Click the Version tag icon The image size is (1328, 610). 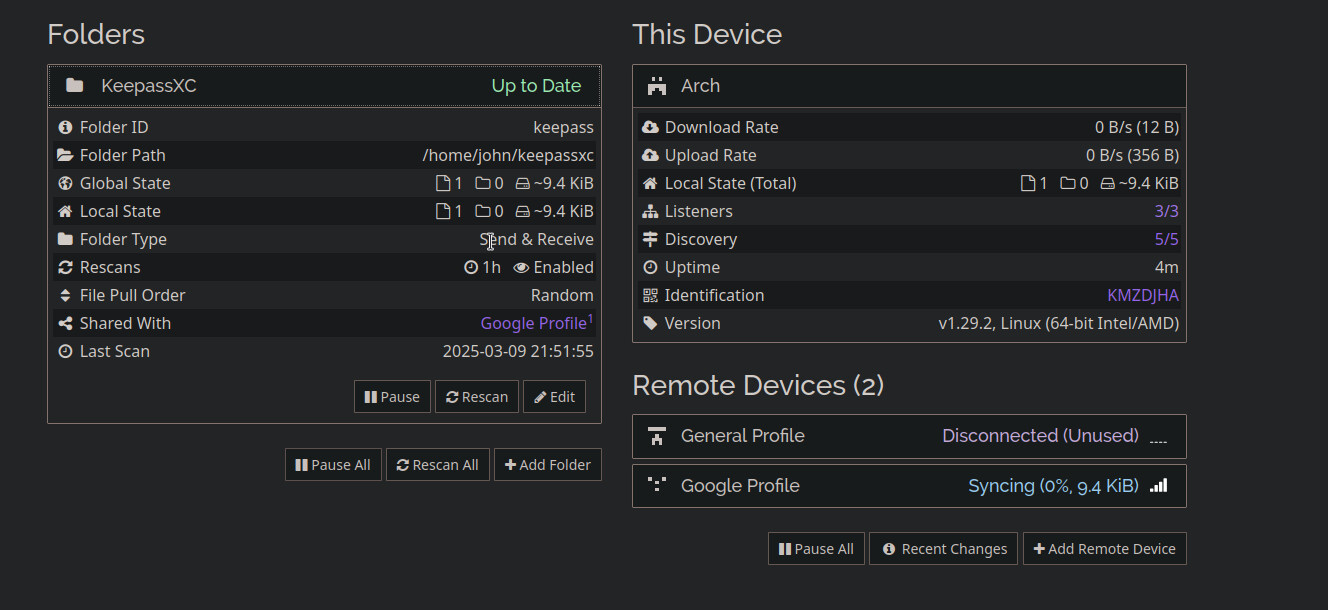tap(650, 324)
